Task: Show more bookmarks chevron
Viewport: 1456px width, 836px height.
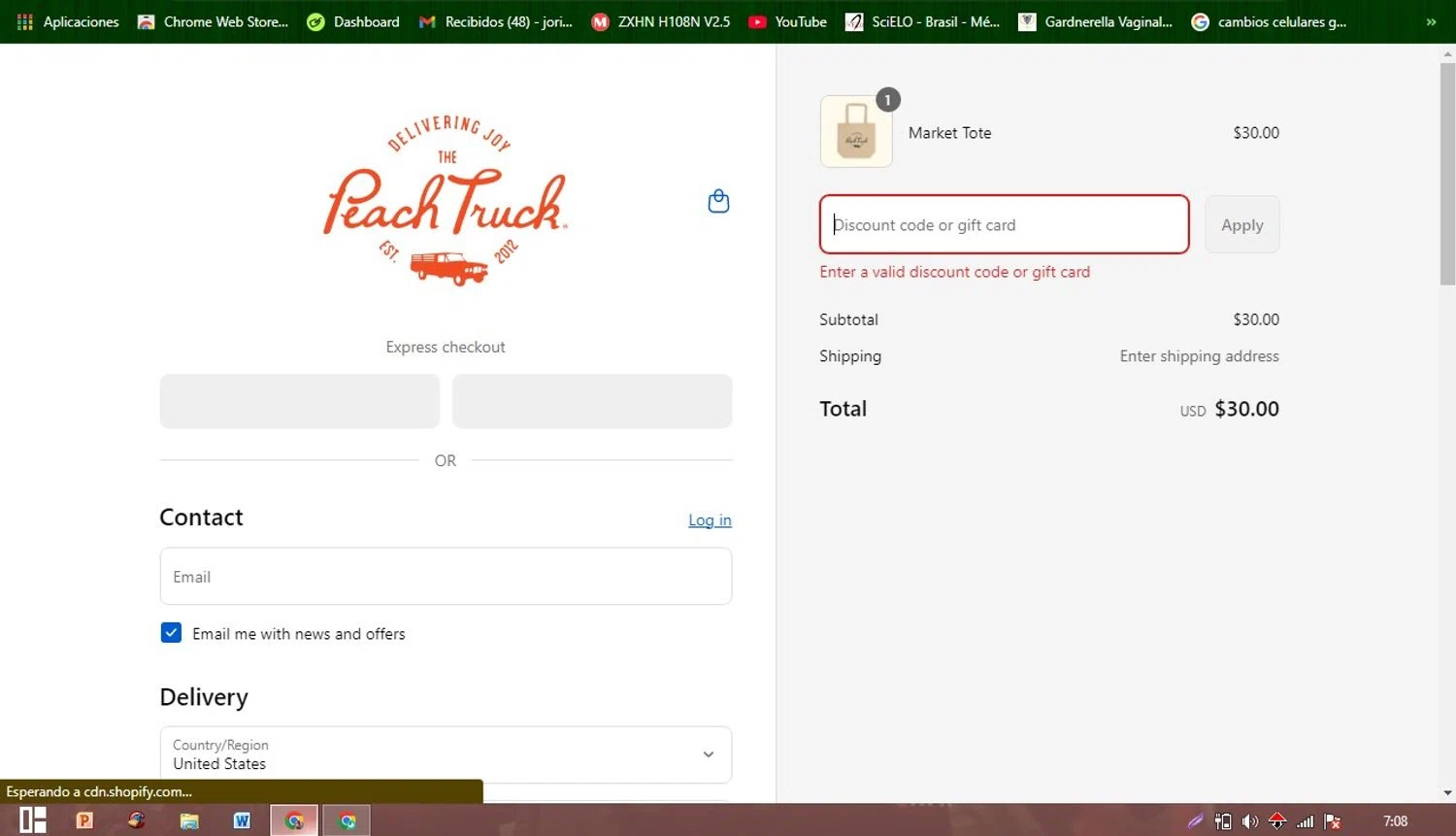Action: tap(1431, 21)
